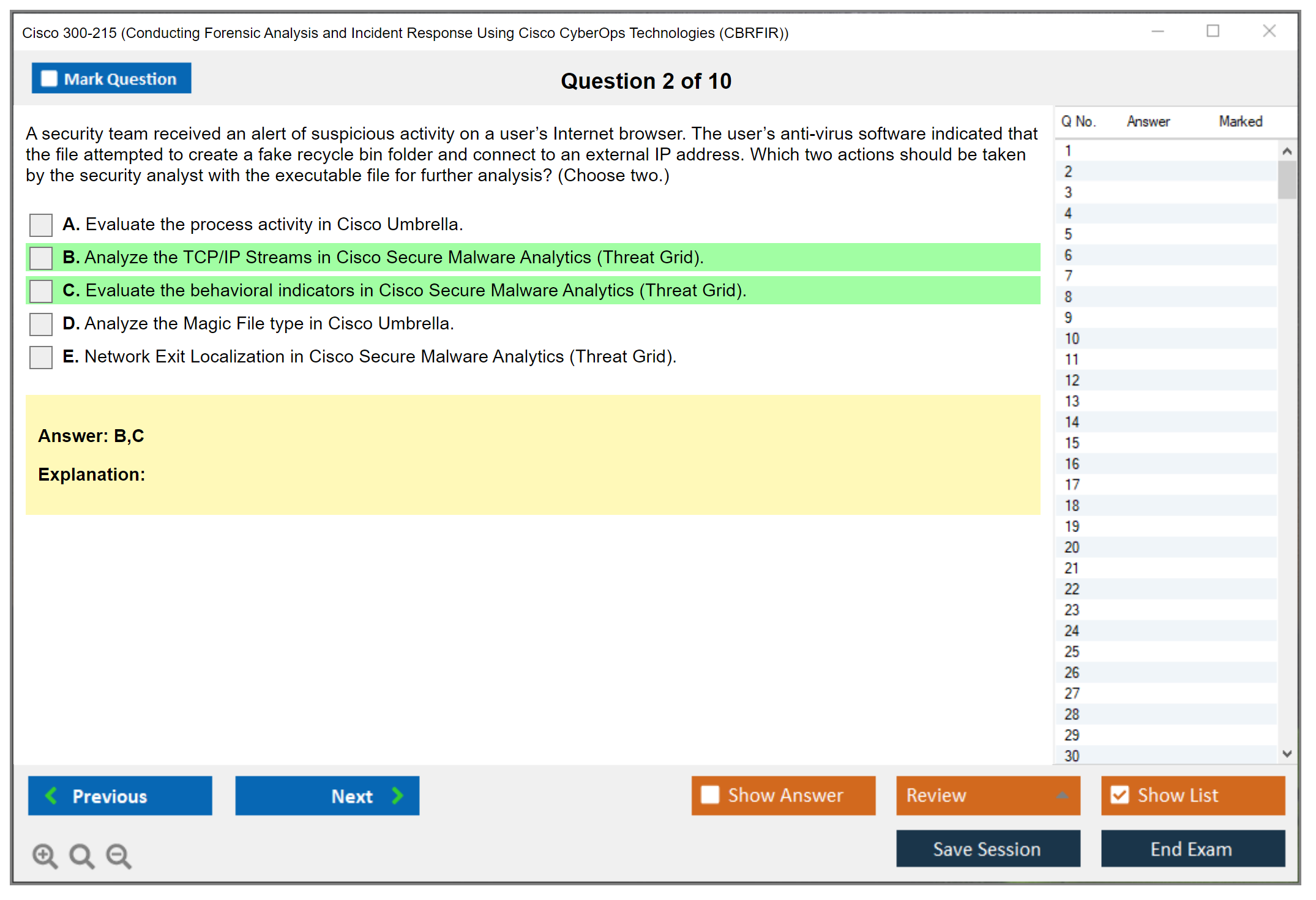Jump to question 10 in the list
This screenshot has height=900, width=1316.
(1072, 339)
